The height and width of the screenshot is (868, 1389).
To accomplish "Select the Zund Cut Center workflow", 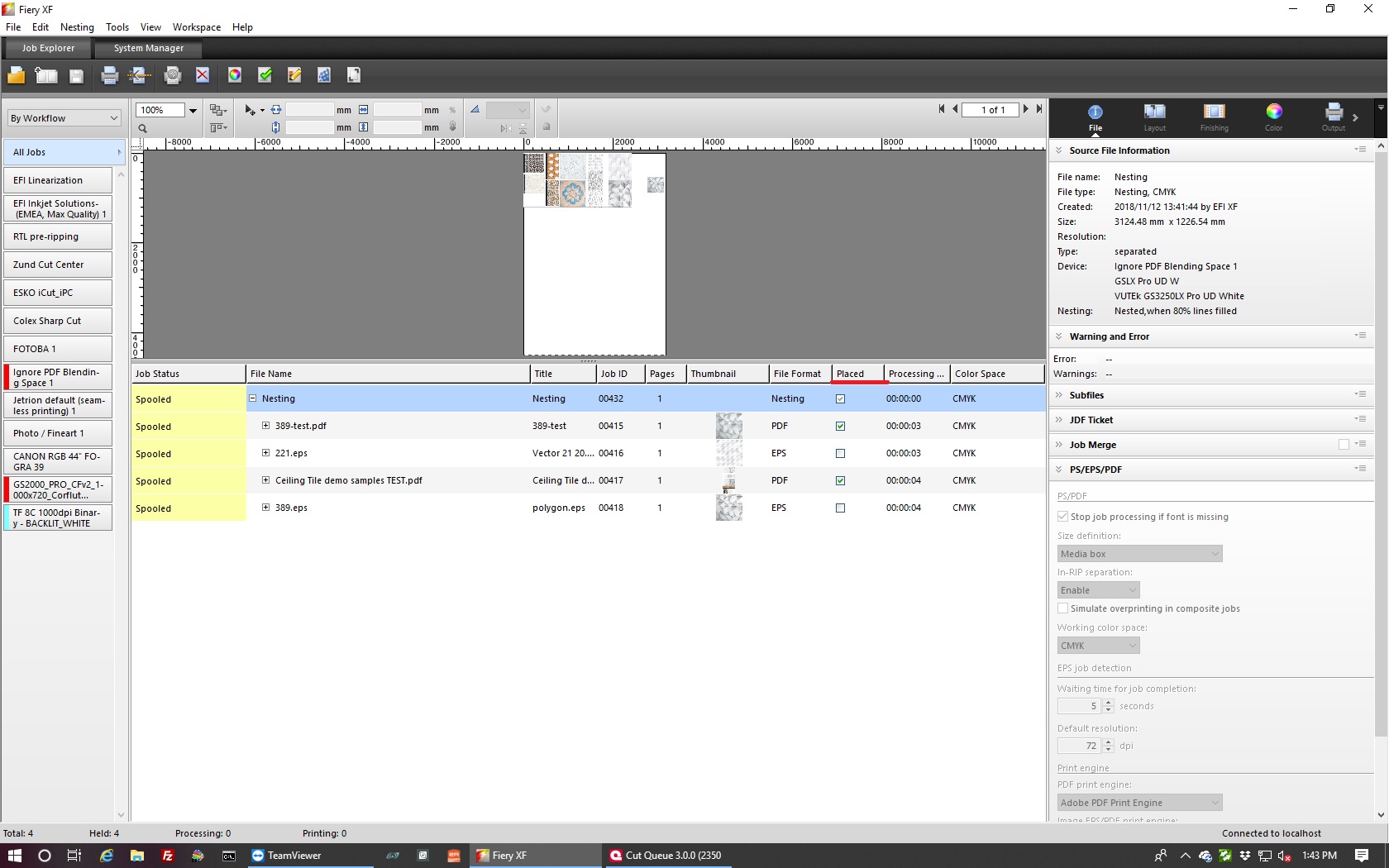I will coord(58,265).
